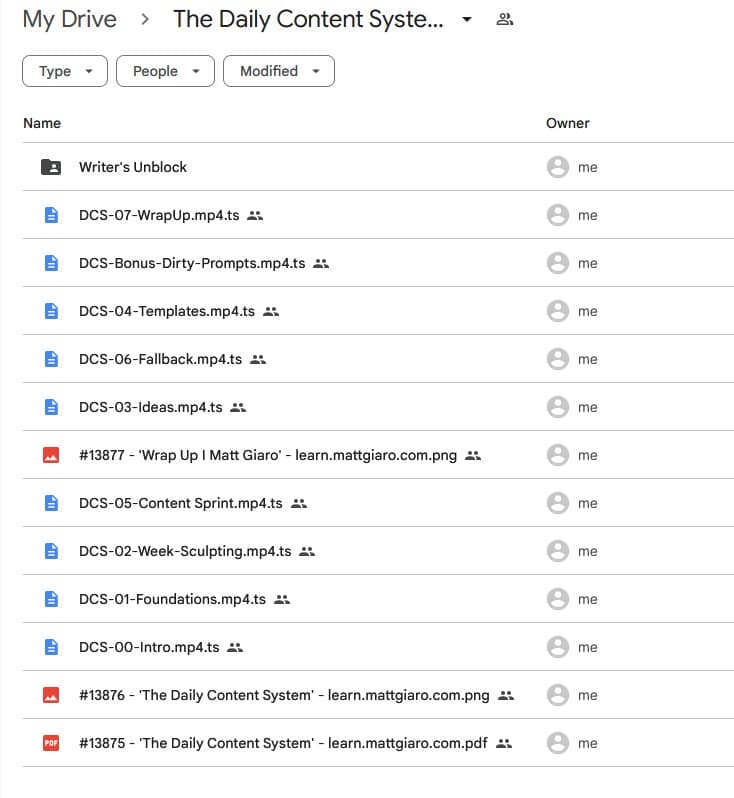734x798 pixels.
Task: Click the Writer's Unblock folder icon
Action: coord(51,167)
